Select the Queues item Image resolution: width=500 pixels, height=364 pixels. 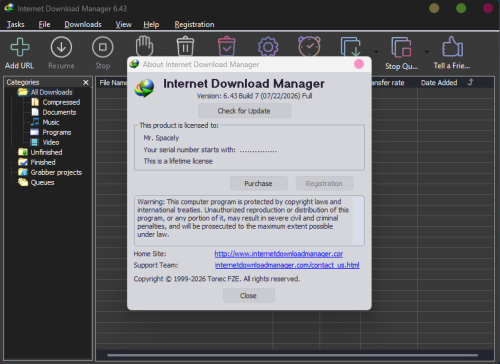(x=42, y=182)
